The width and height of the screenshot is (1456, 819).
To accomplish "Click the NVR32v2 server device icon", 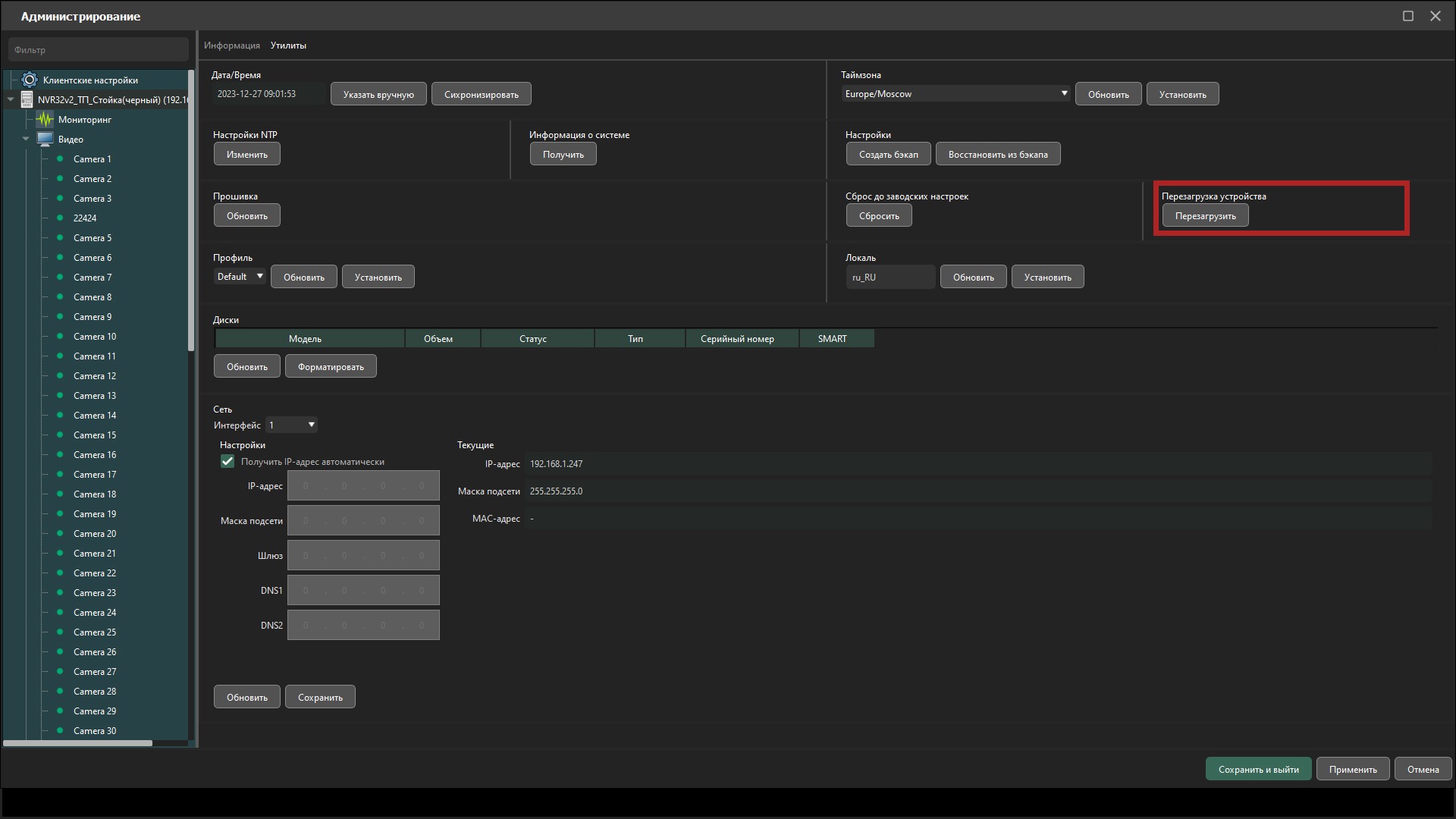I will click(27, 99).
